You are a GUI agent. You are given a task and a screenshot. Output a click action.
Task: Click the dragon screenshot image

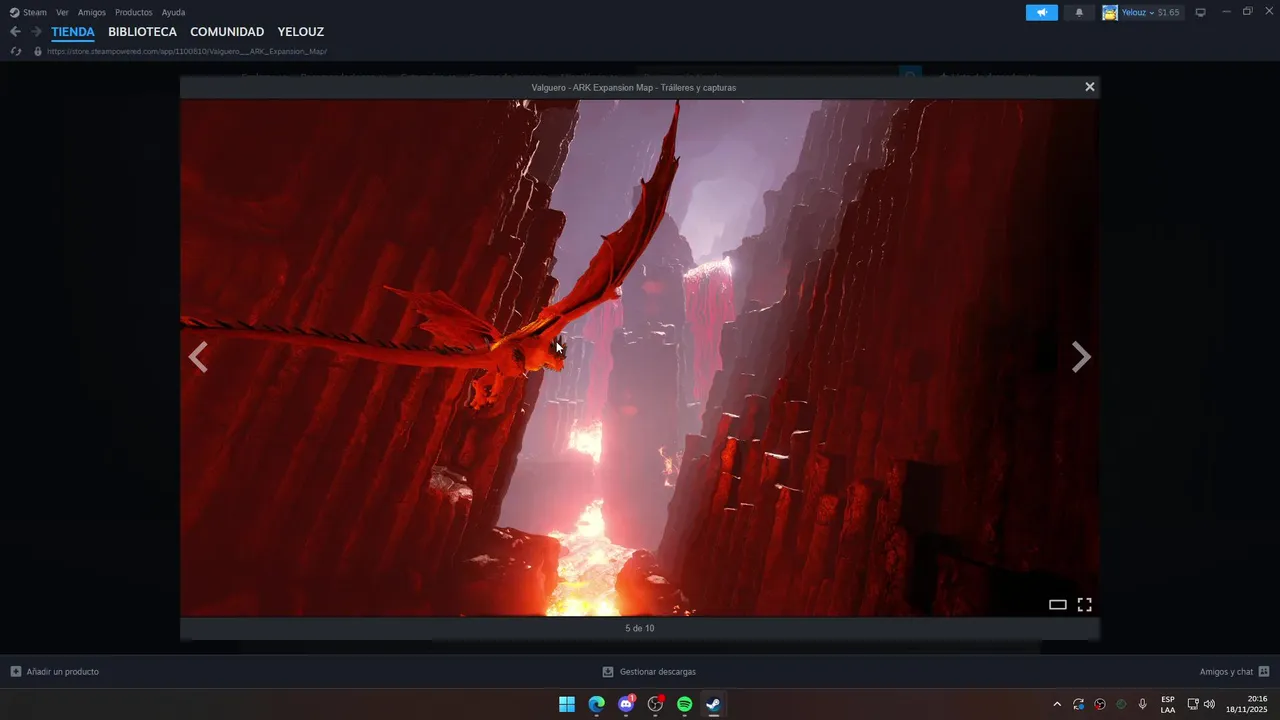click(640, 357)
